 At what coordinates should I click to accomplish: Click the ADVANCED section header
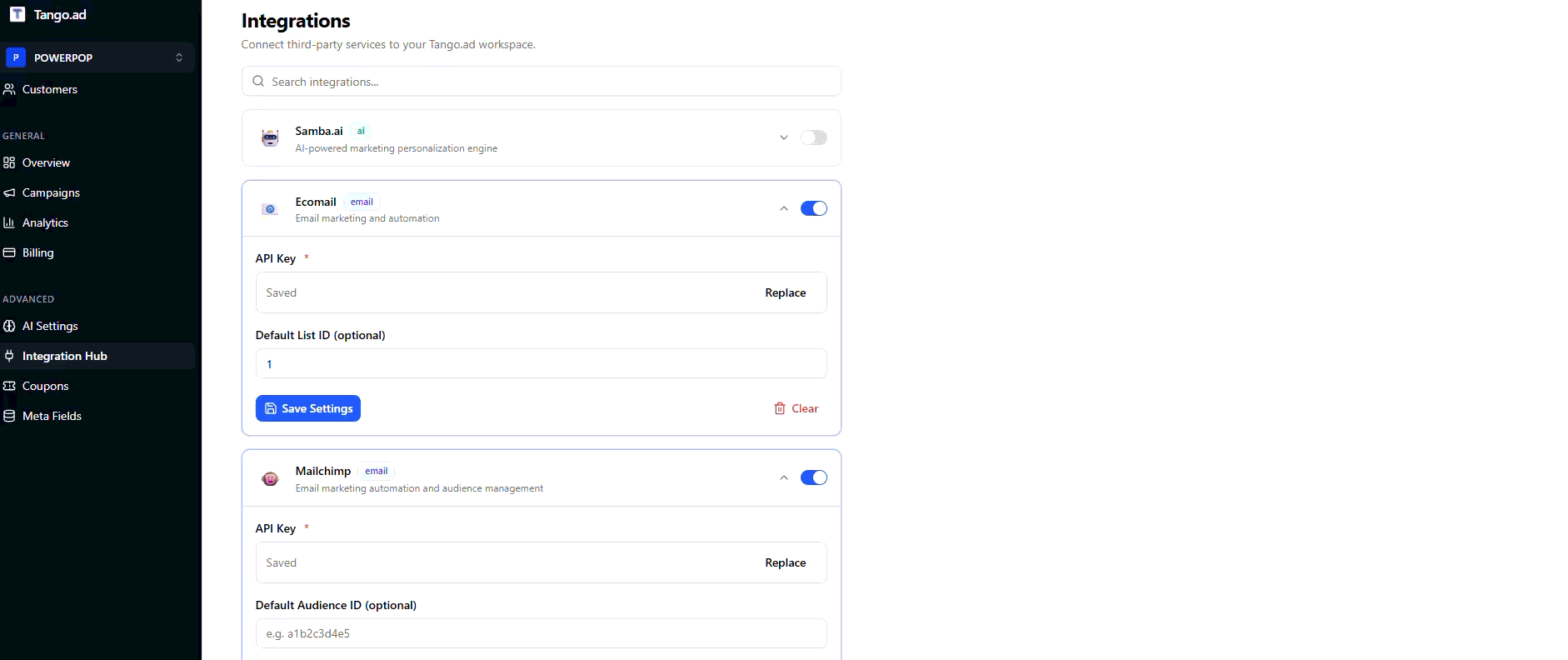[28, 299]
